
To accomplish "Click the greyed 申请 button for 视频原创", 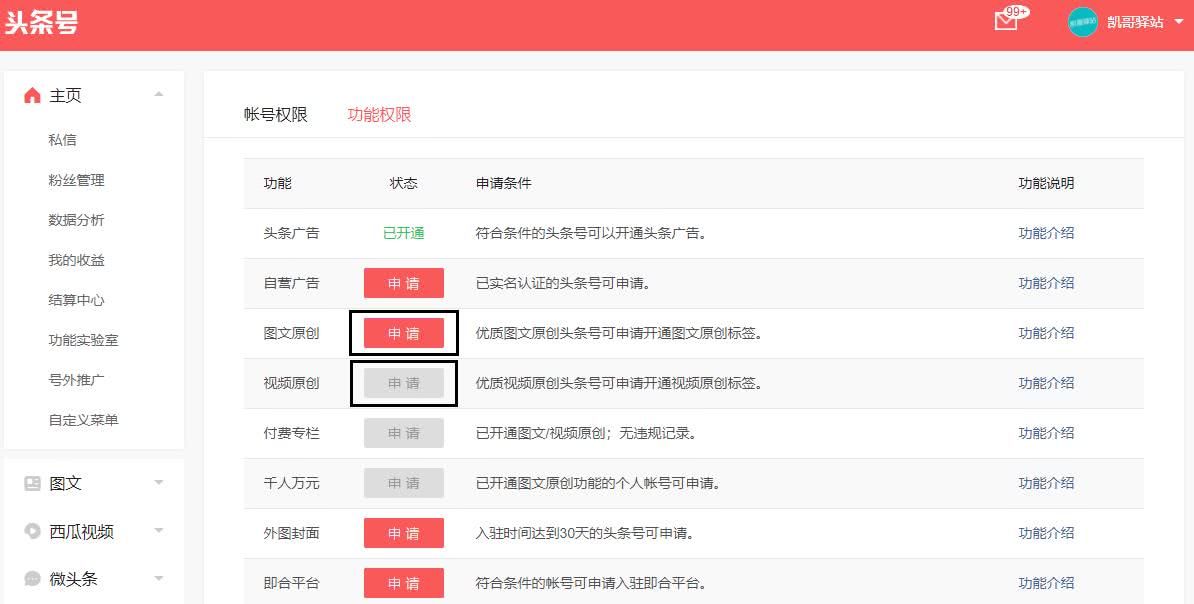I will tap(404, 383).
